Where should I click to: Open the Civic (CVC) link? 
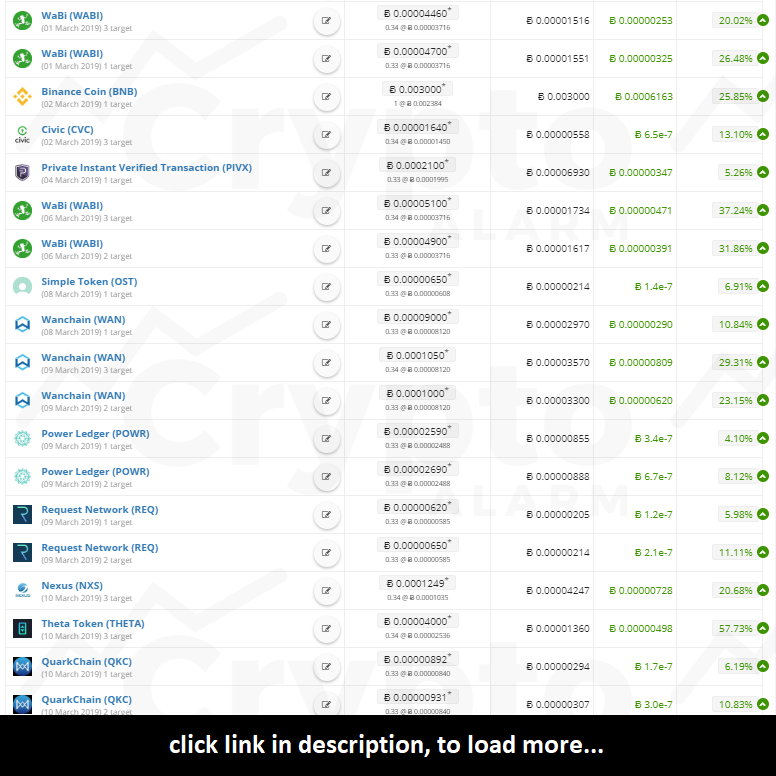coord(67,130)
